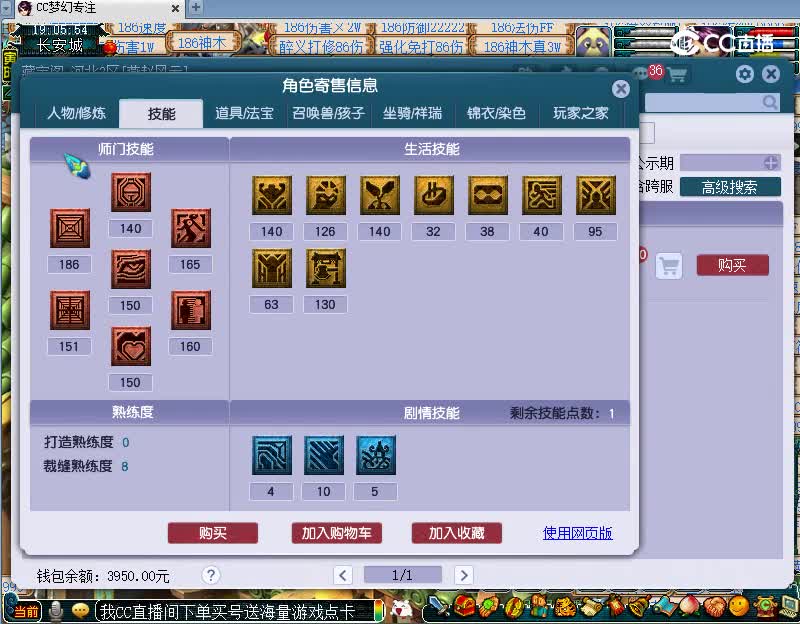Click the 强化免打86伤 banner
800x624 pixels.
[x=421, y=47]
